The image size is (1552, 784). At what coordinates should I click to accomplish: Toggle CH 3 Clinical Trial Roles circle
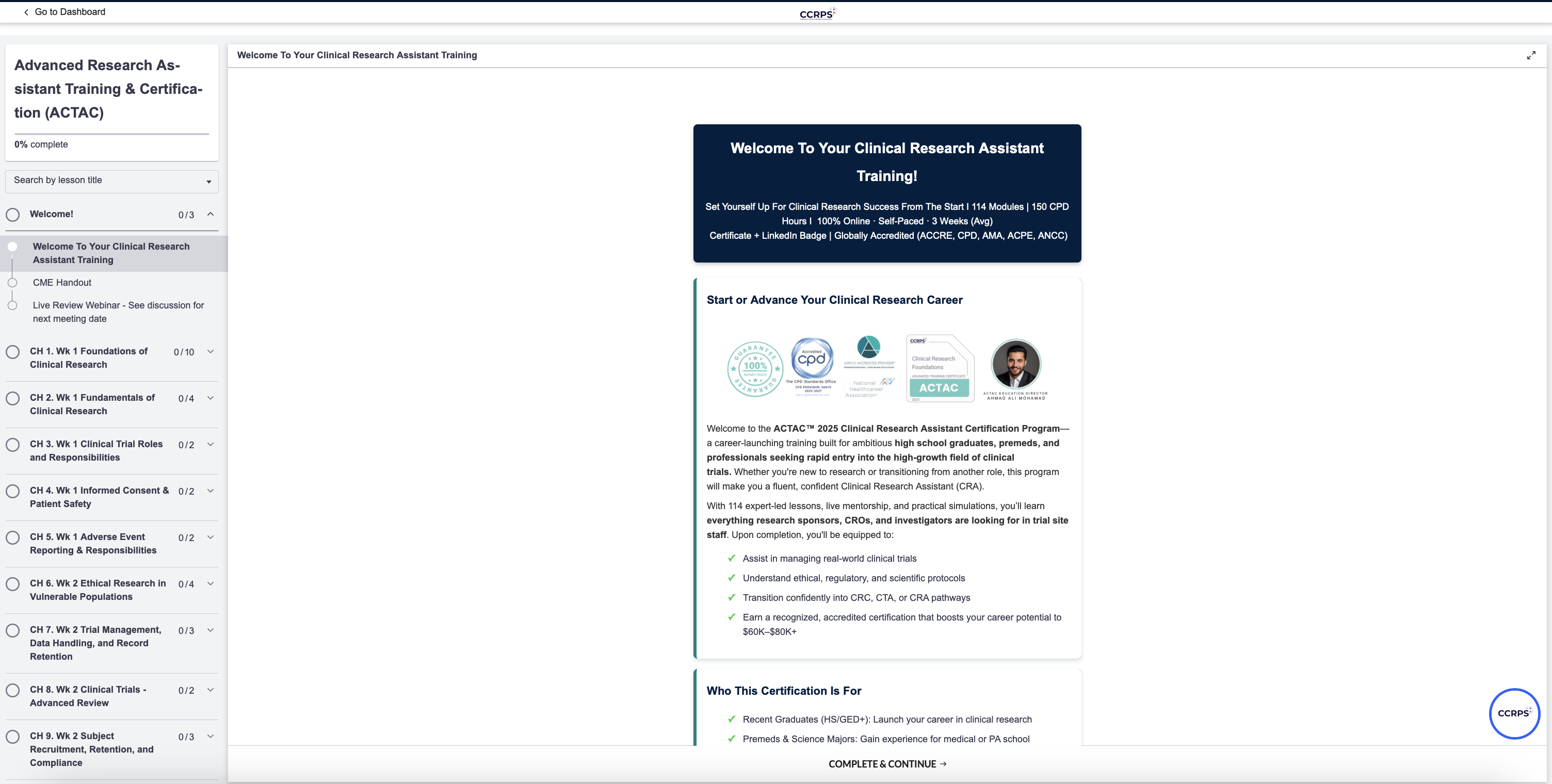click(13, 445)
